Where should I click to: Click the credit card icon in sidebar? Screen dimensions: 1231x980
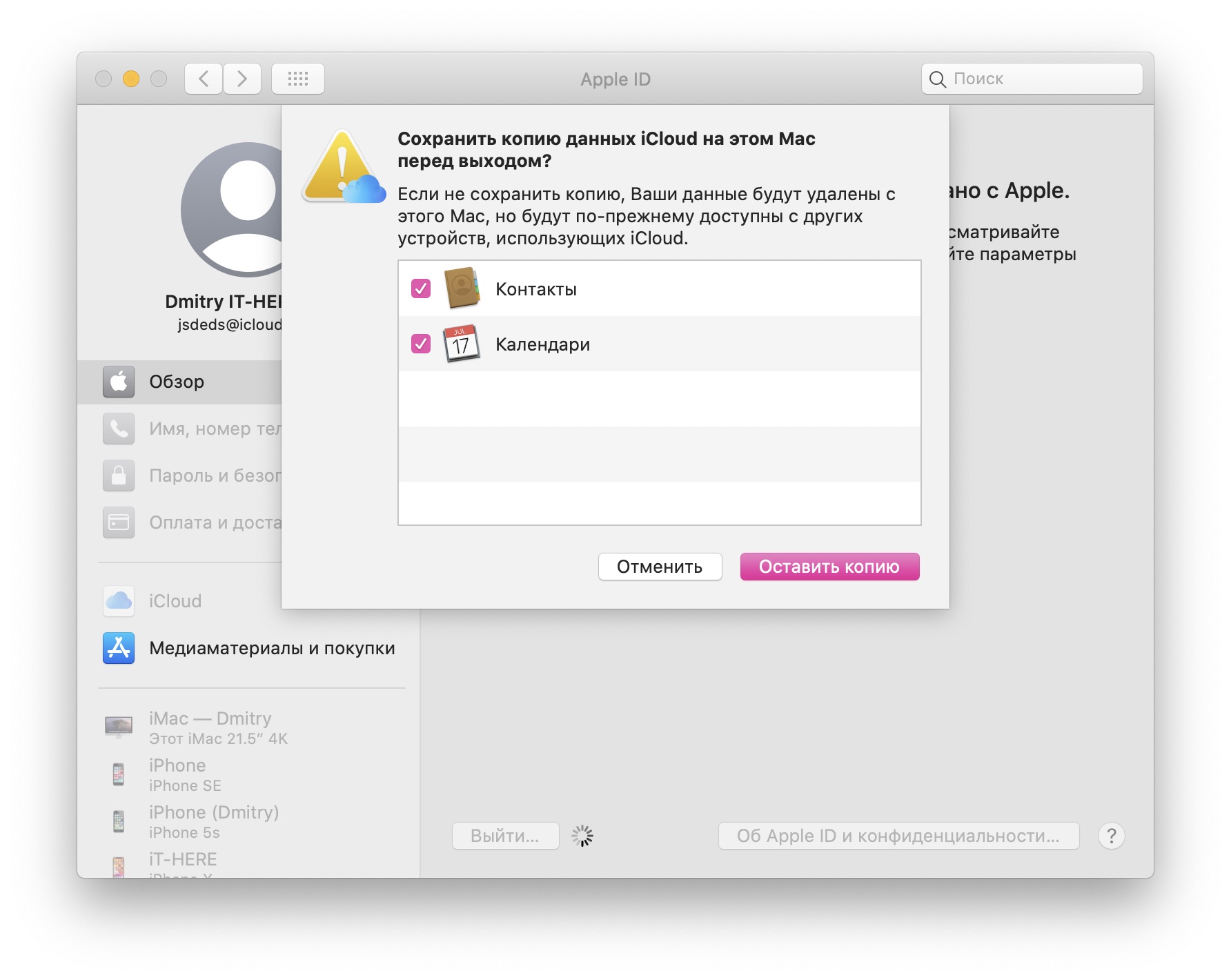pos(119,522)
